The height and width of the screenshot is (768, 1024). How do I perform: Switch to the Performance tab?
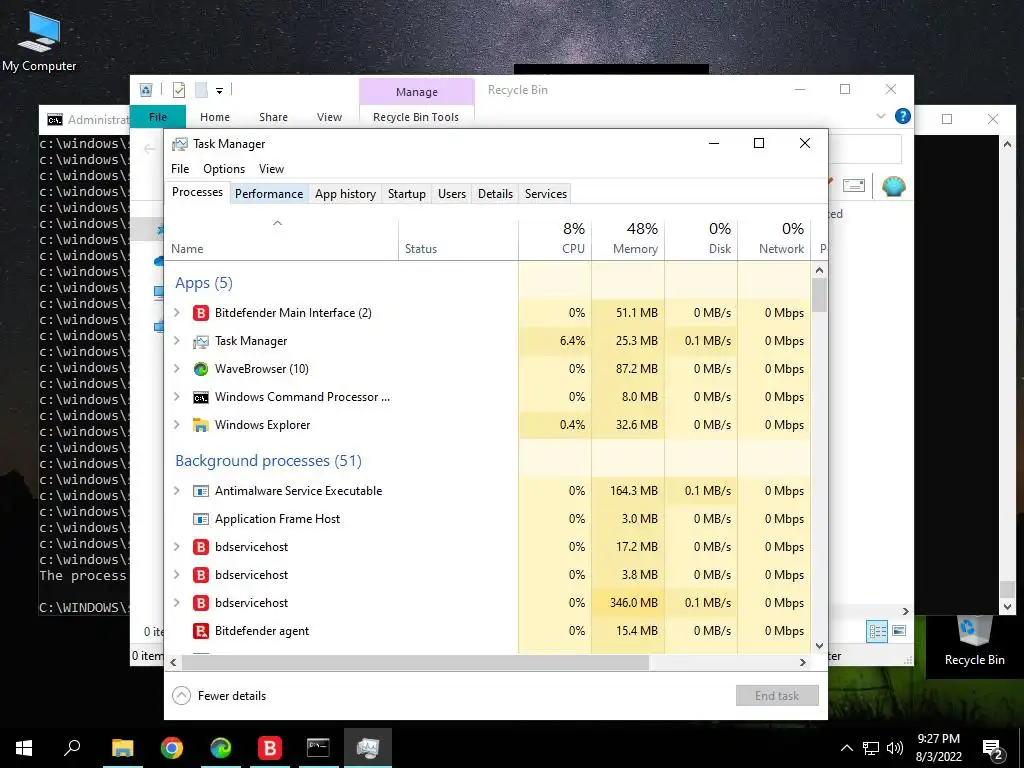pos(269,194)
